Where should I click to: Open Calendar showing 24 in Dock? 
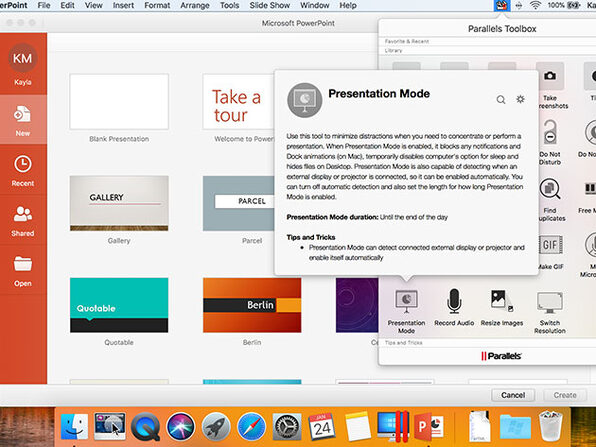322,426
